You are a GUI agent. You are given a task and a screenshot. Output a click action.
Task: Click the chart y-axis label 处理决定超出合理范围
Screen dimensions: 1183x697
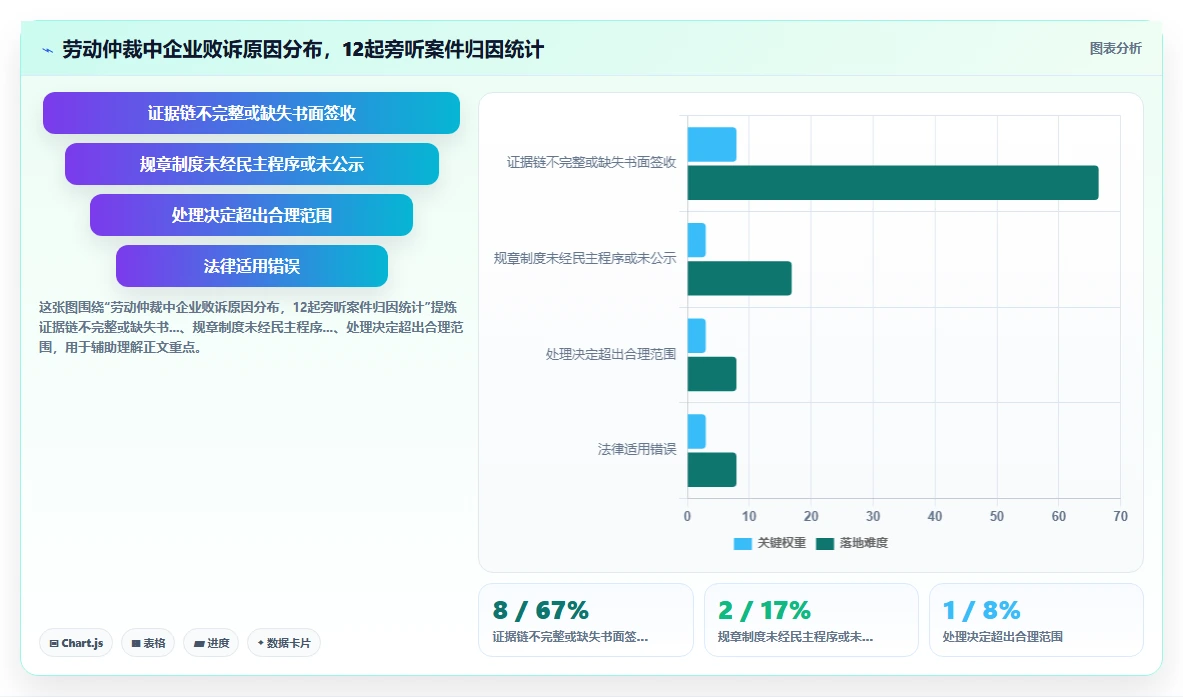[x=610, y=354]
